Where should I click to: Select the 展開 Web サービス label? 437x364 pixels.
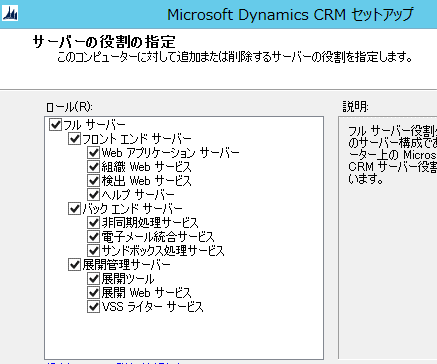pyautogui.click(x=146, y=293)
